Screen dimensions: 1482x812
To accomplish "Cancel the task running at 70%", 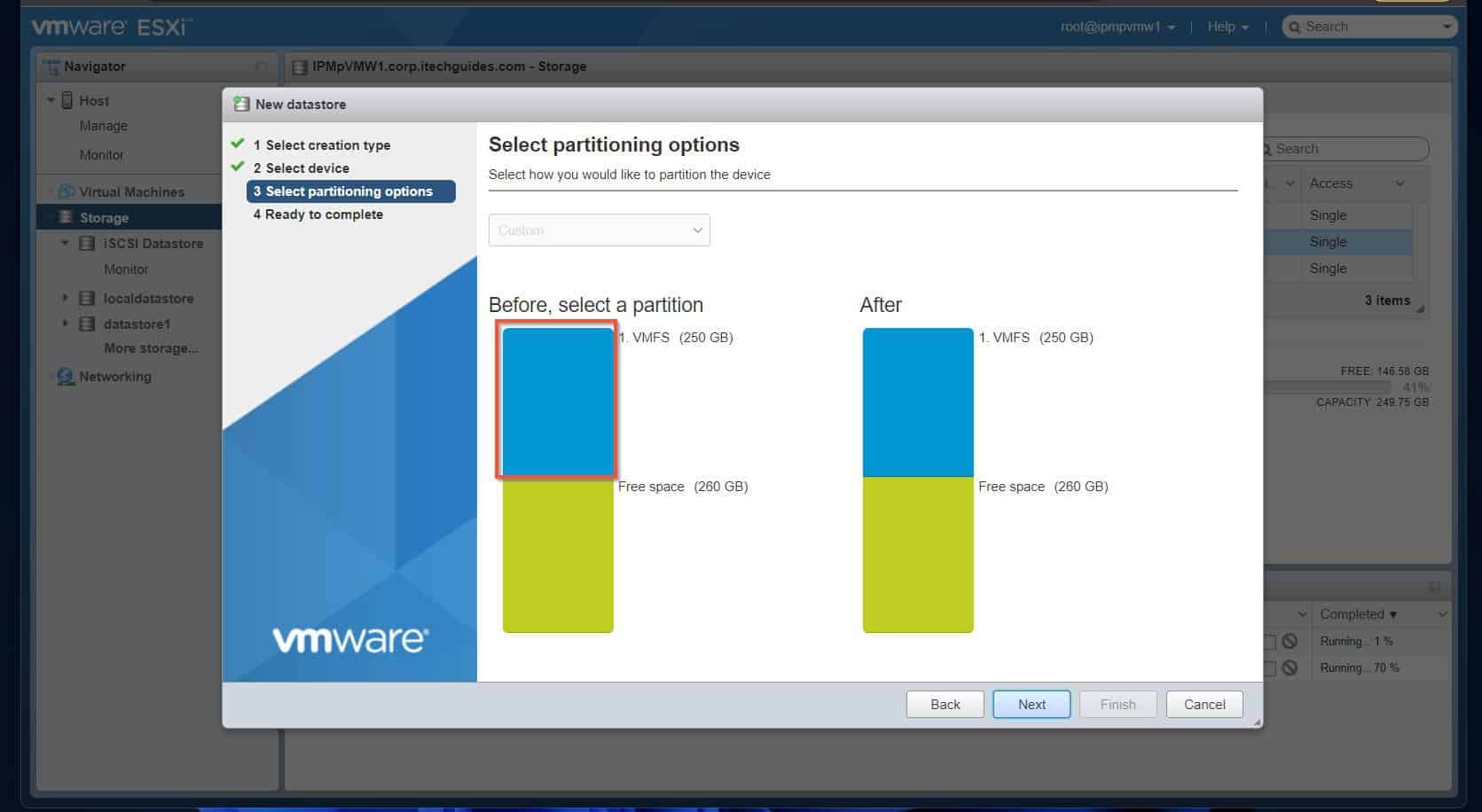I will coord(1290,668).
